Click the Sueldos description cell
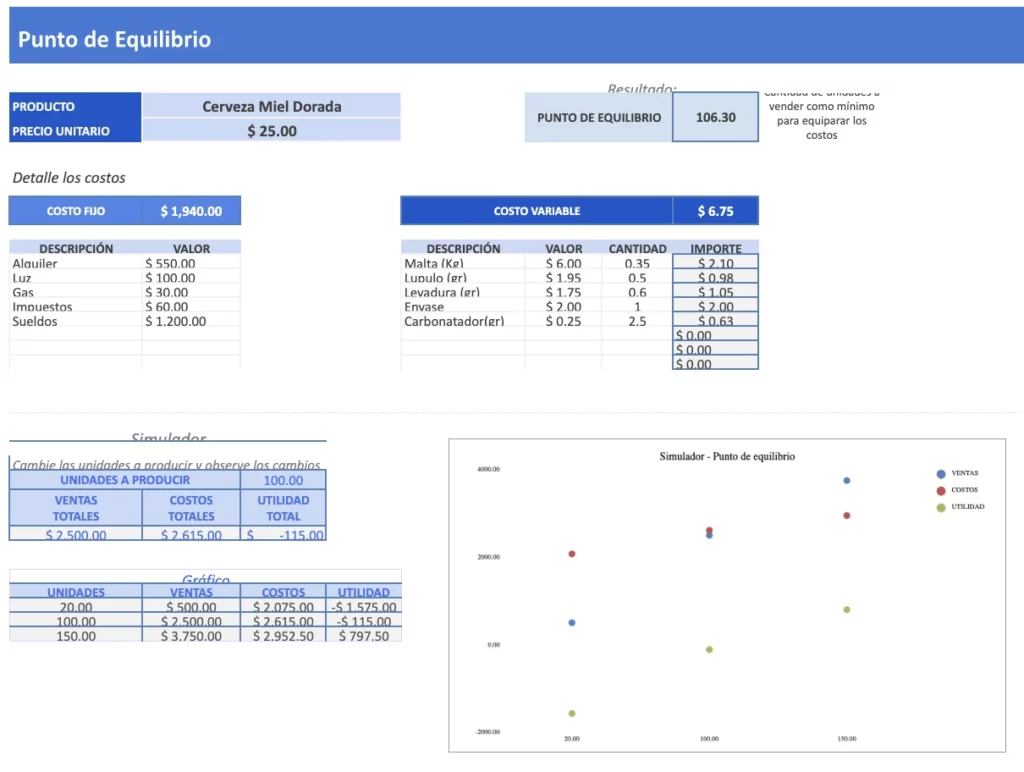This screenshot has width=1024, height=772. tap(75, 321)
